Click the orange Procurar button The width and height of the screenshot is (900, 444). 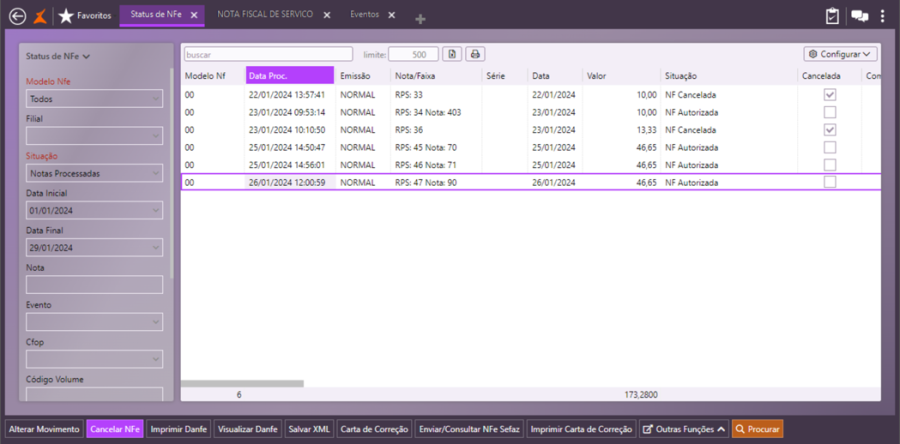coord(757,429)
